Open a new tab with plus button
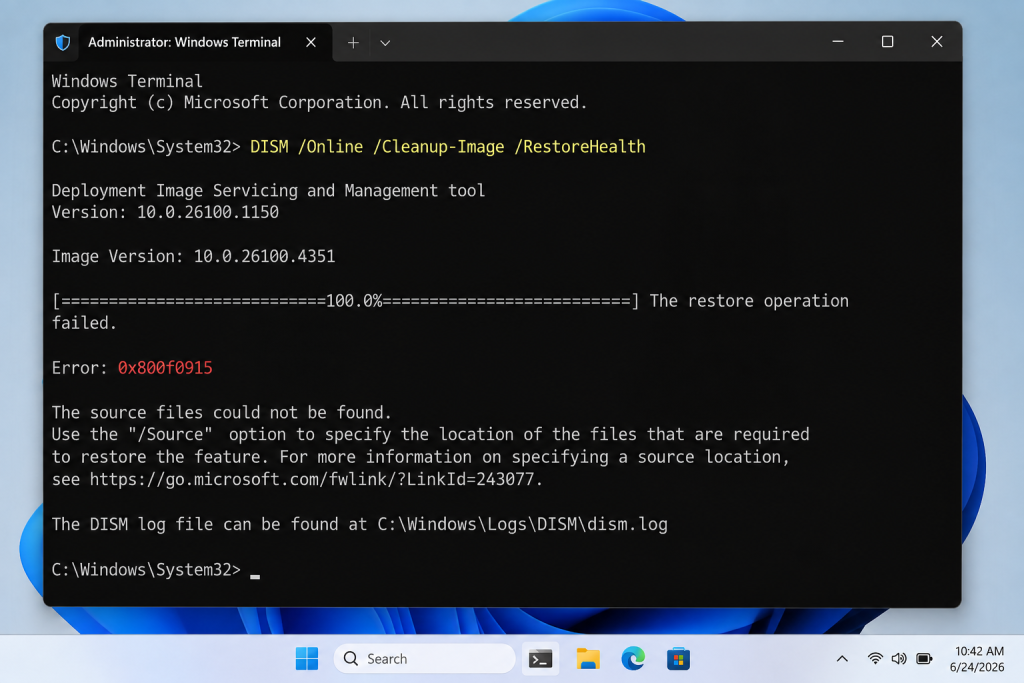The image size is (1024, 683). (353, 43)
